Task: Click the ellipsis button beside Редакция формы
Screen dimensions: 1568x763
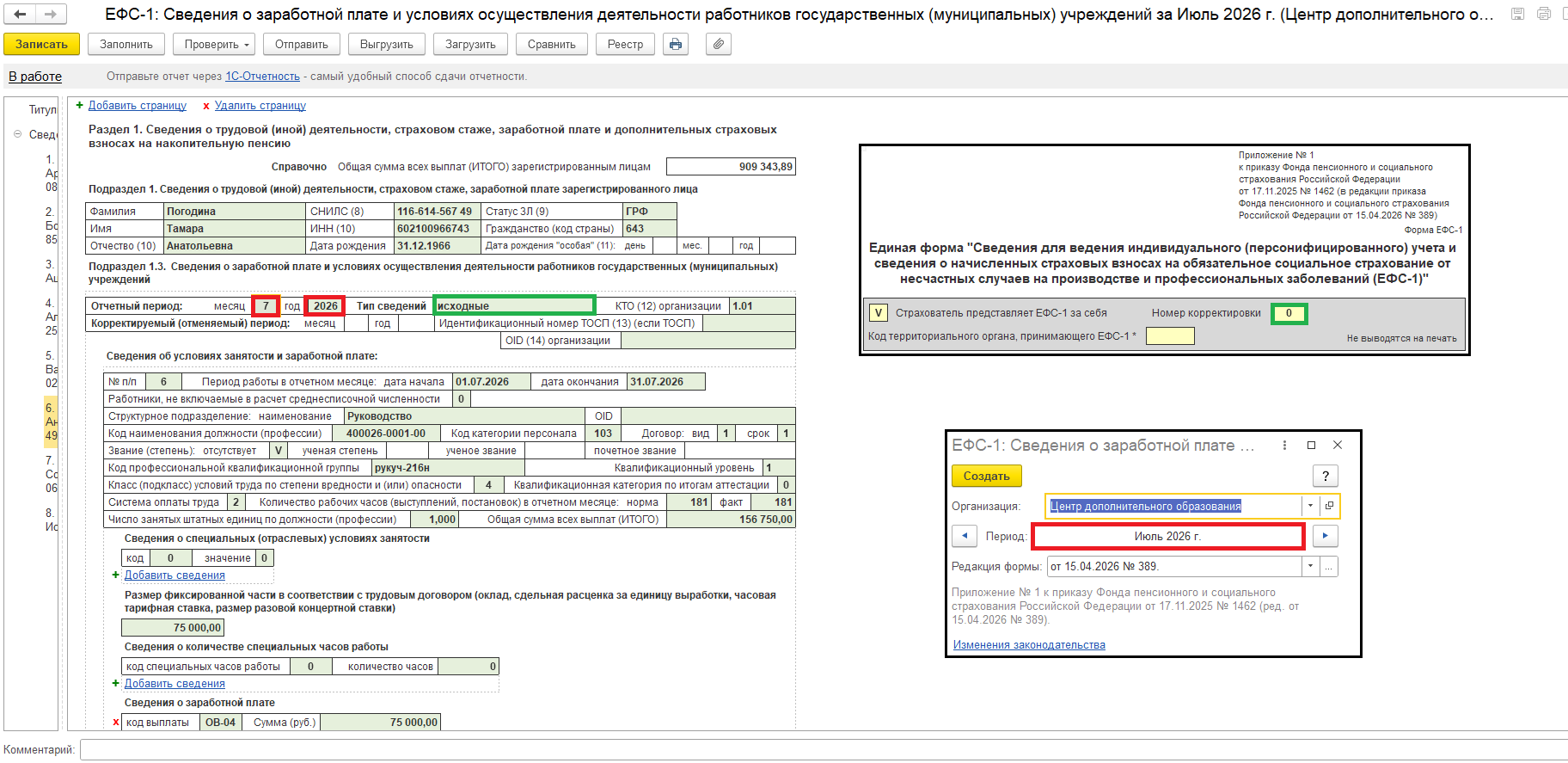Action: [x=1329, y=567]
